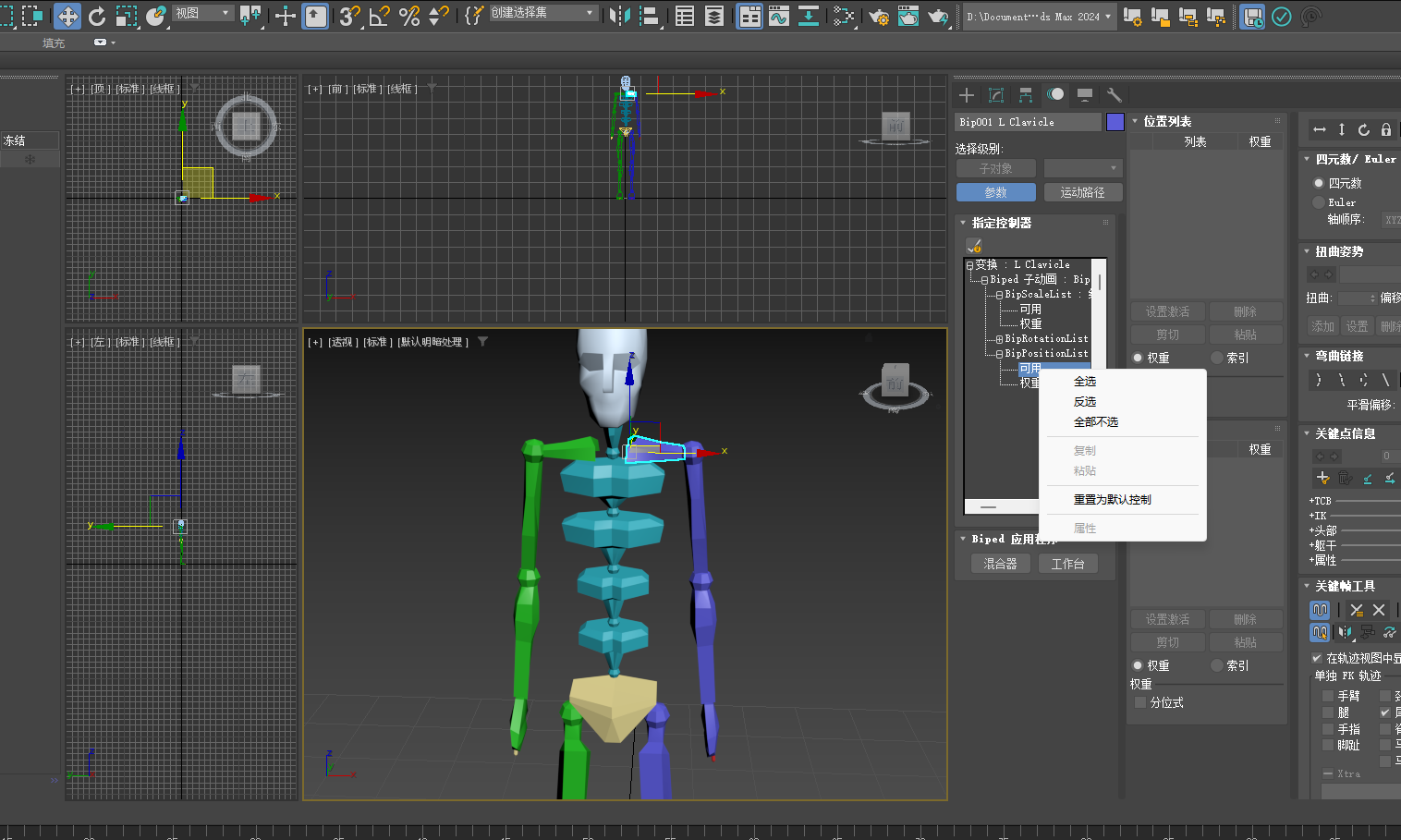Click the 运动路径 button
This screenshot has width=1401, height=840.
point(1082,192)
